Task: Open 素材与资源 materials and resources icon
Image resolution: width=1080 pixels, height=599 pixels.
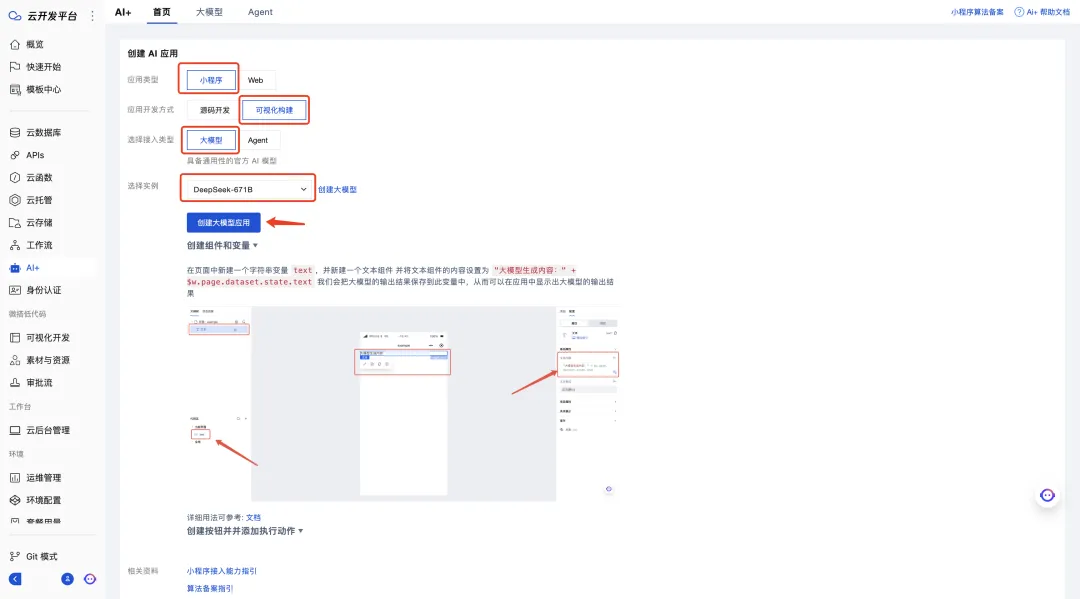Action: 14,360
